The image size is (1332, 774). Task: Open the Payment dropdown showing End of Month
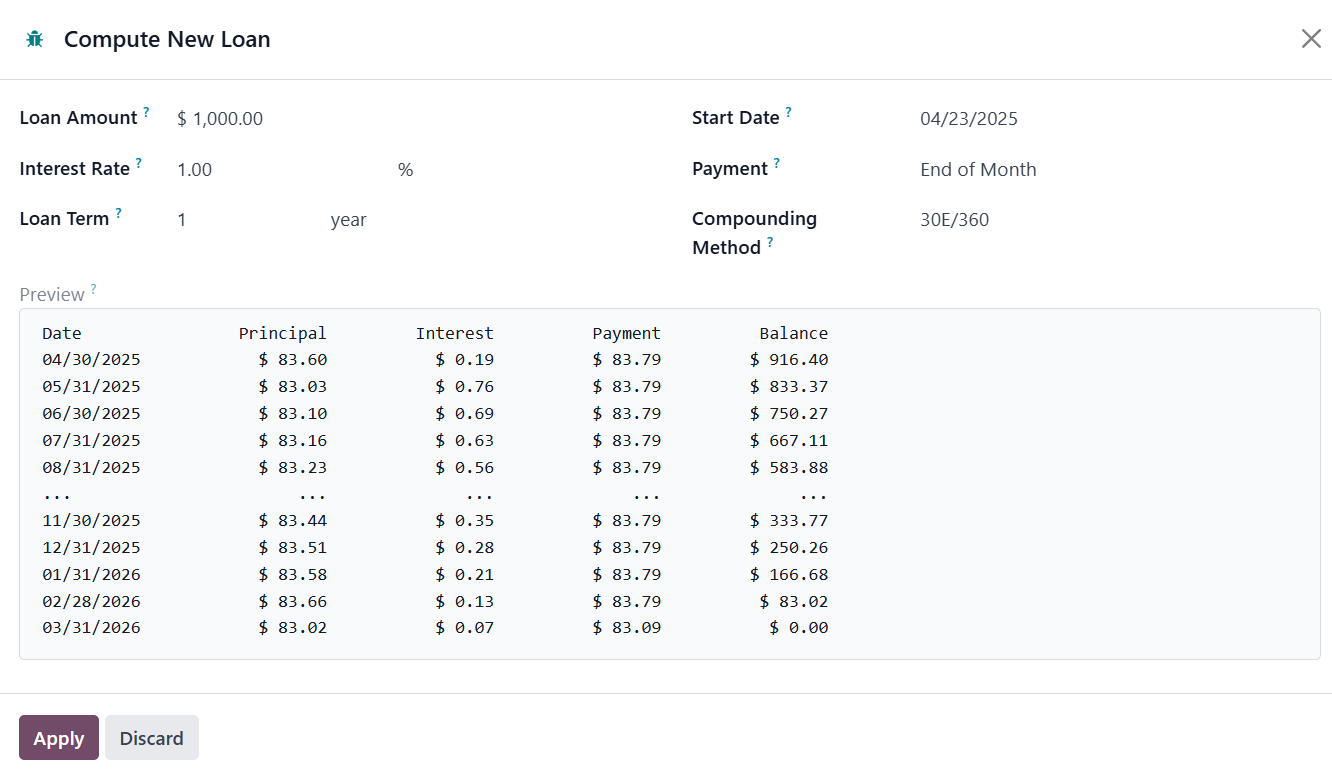pos(1100,170)
